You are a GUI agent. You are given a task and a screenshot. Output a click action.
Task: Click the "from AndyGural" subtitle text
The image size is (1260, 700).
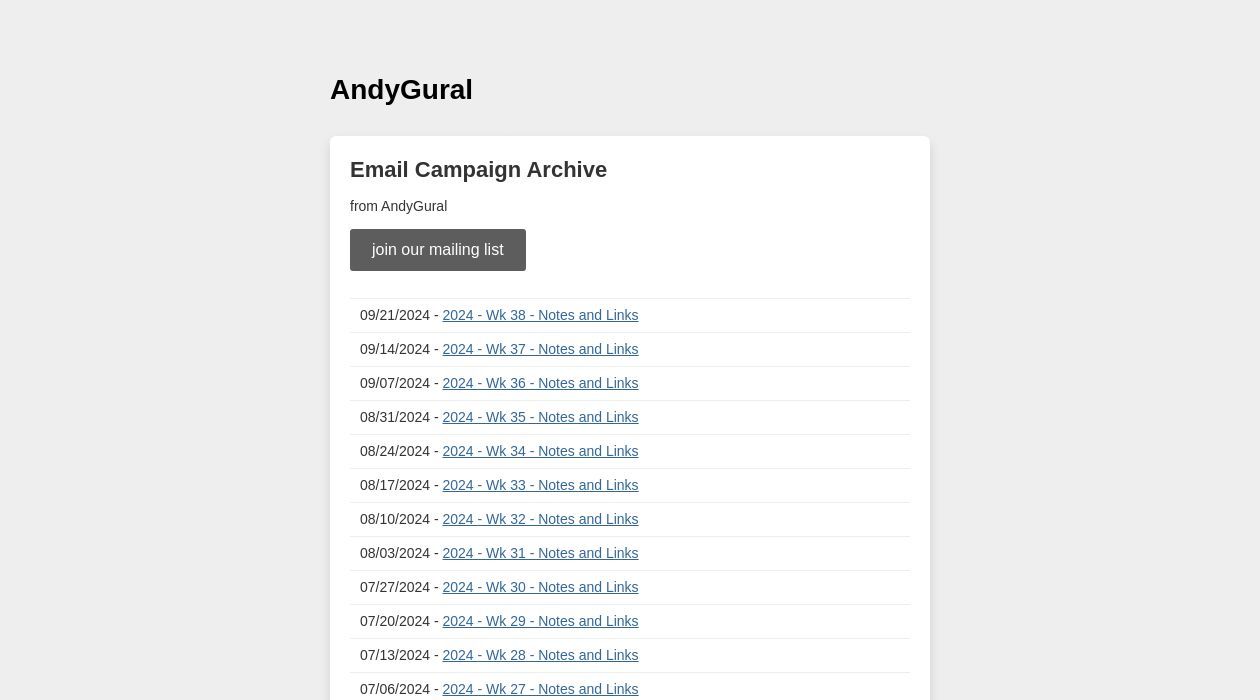[398, 206]
